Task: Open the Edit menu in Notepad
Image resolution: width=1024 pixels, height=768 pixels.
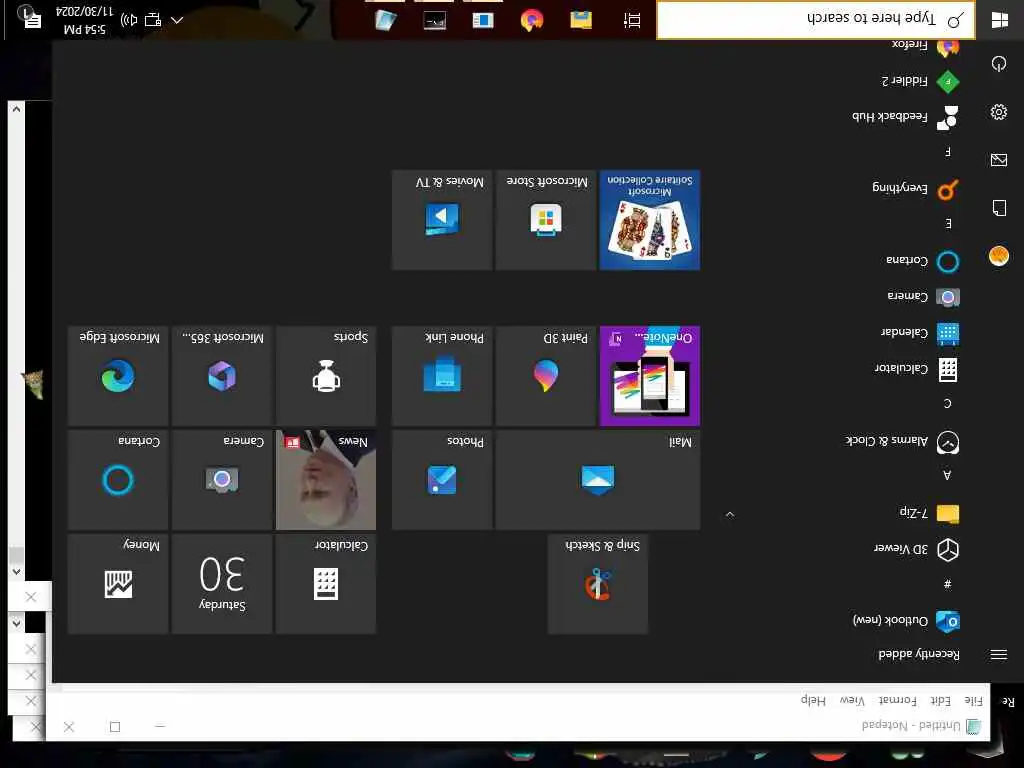Action: [x=940, y=701]
